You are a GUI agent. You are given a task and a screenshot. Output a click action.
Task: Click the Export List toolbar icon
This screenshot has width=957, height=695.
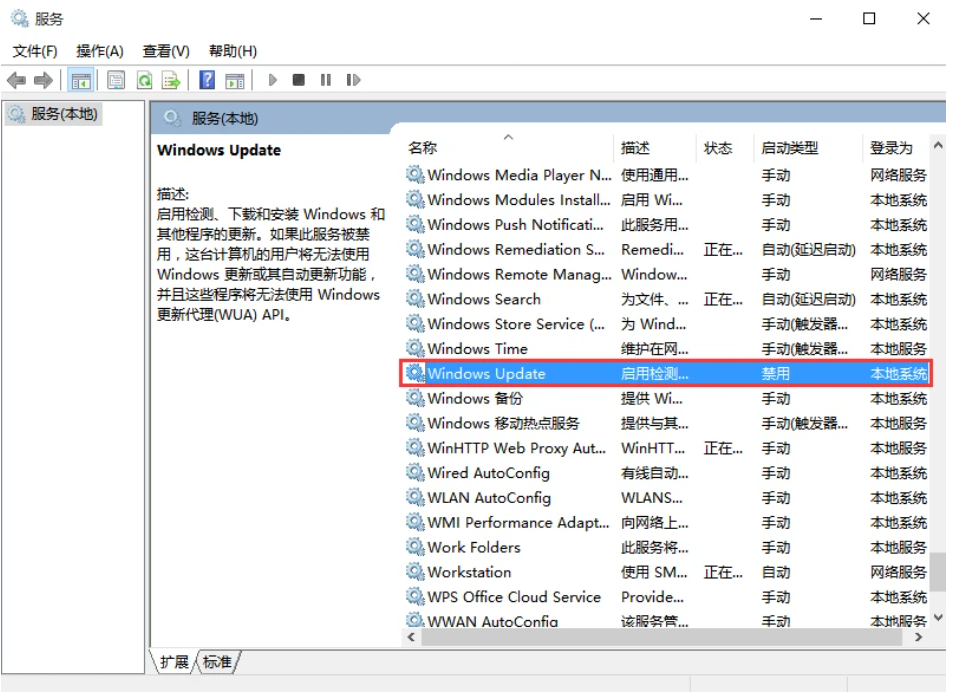pos(172,81)
